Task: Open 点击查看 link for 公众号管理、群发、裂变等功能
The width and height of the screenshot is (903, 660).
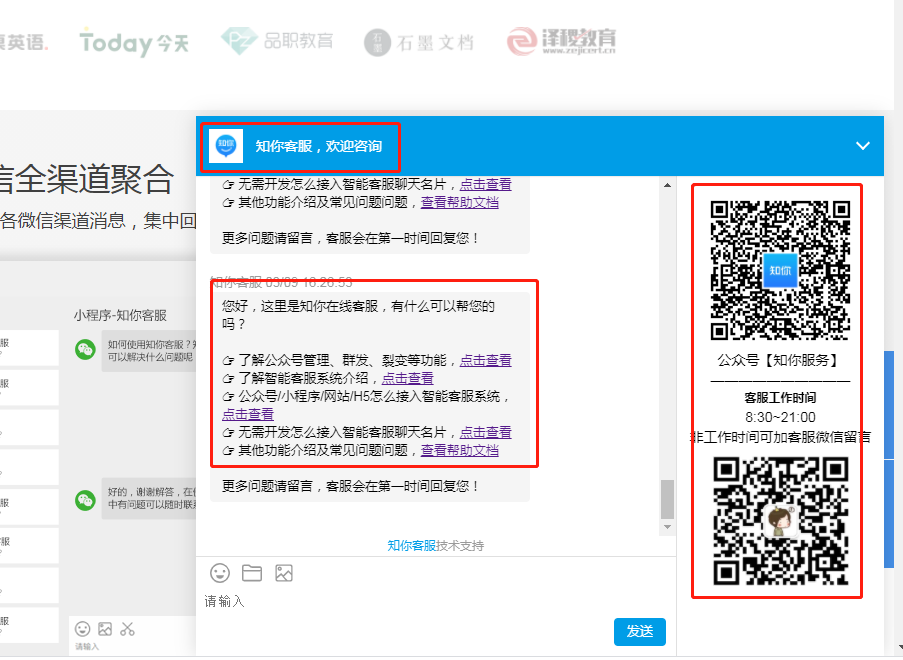Action: click(x=485, y=361)
